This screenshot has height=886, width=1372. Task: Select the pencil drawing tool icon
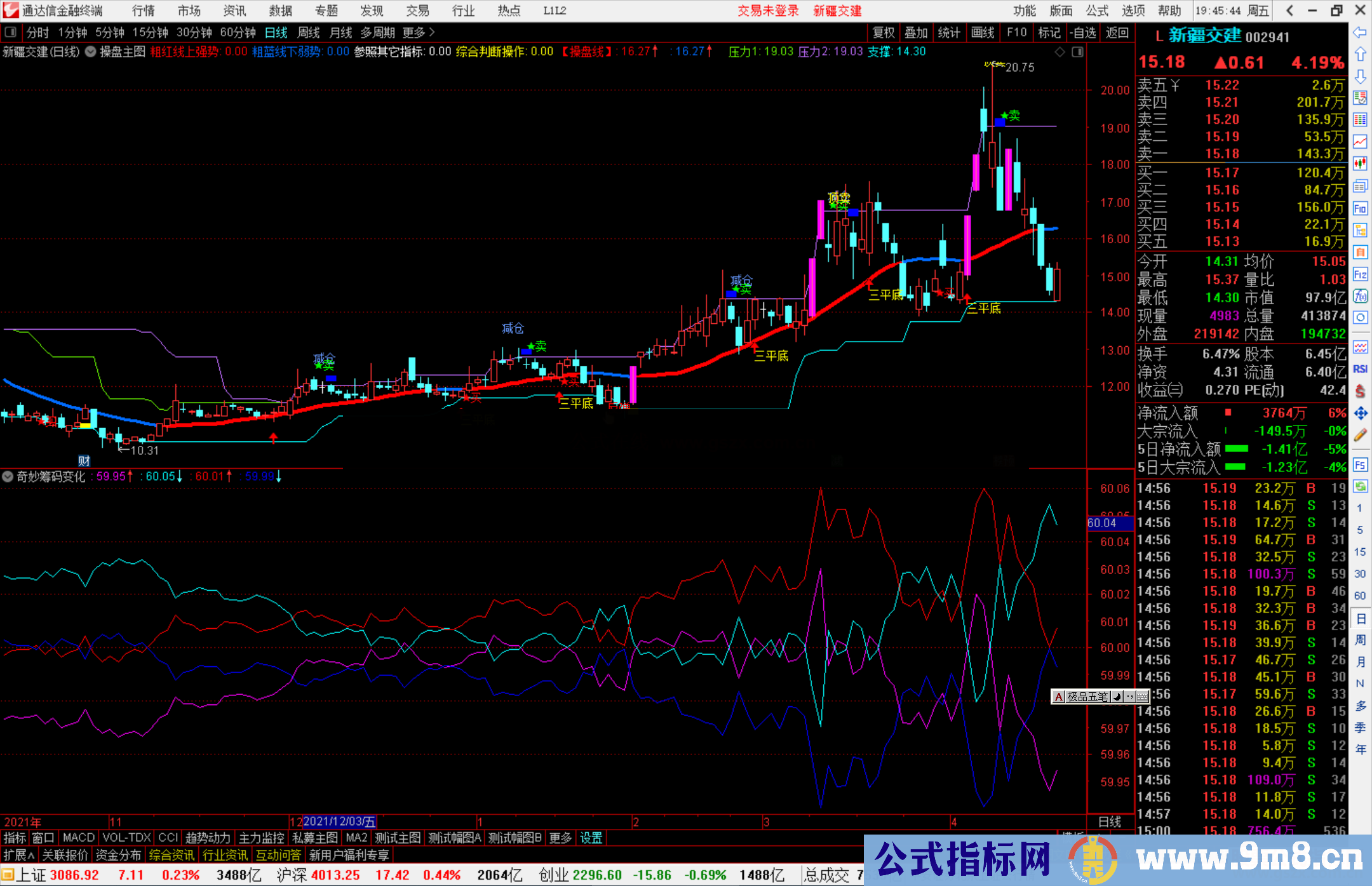click(1360, 435)
